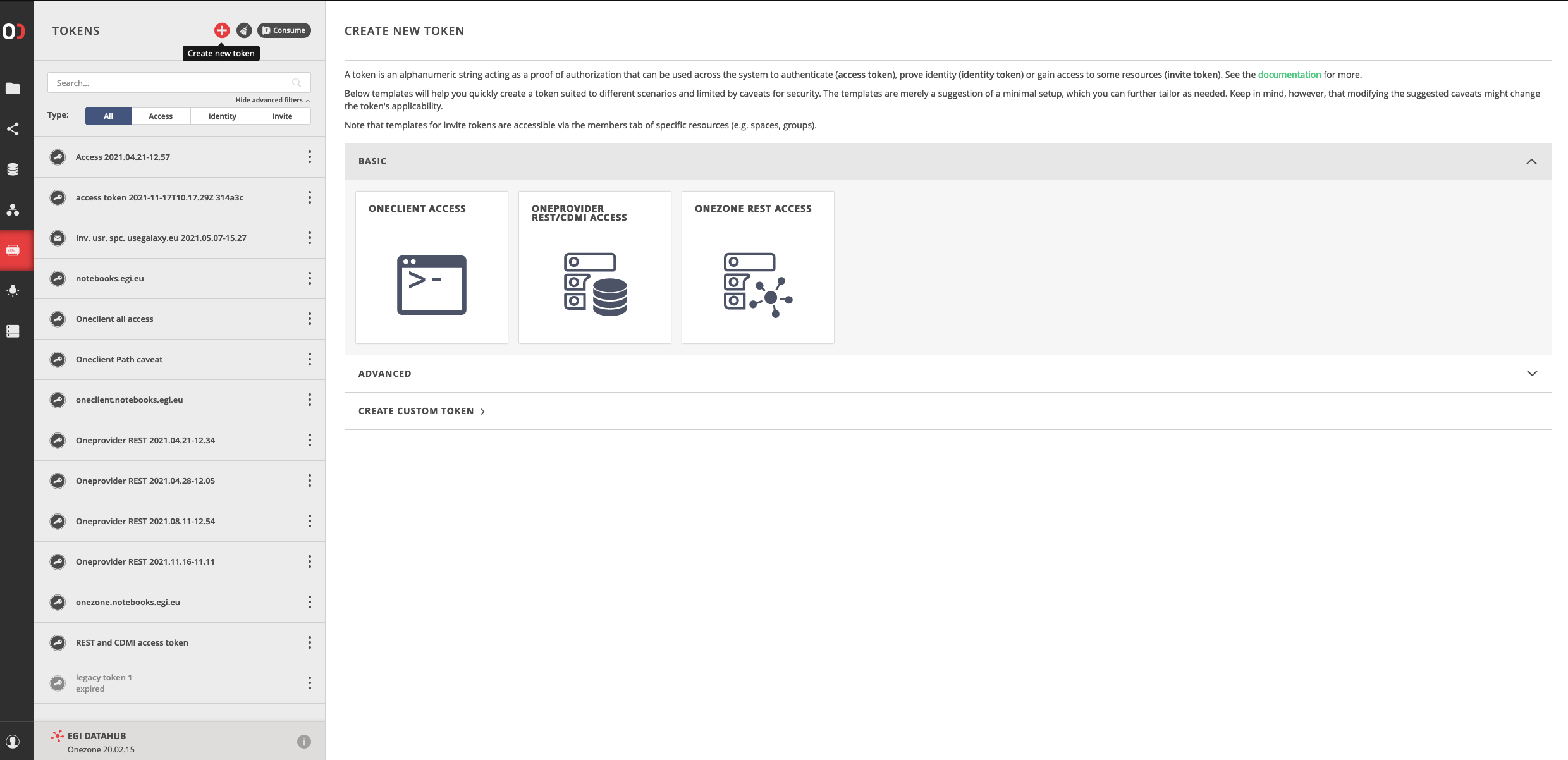Toggle Hide advanced filters

pyautogui.click(x=272, y=100)
